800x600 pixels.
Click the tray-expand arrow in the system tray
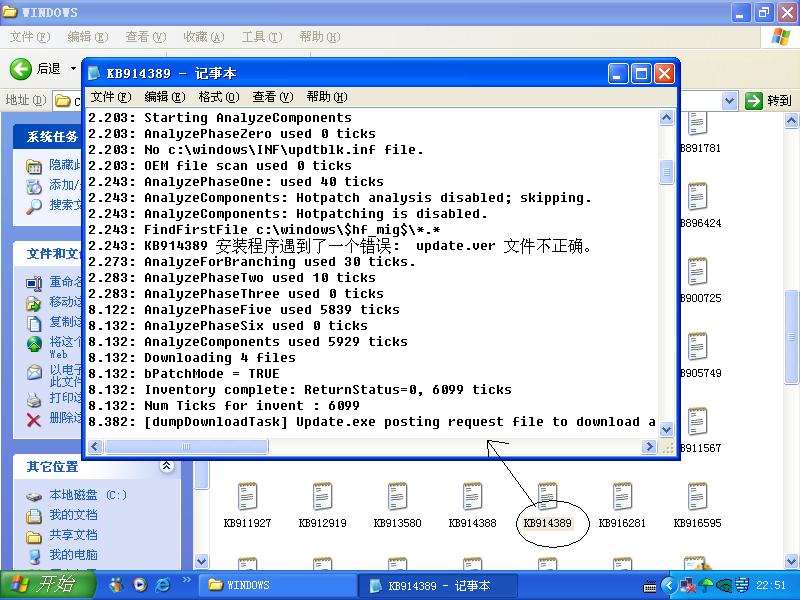669,585
